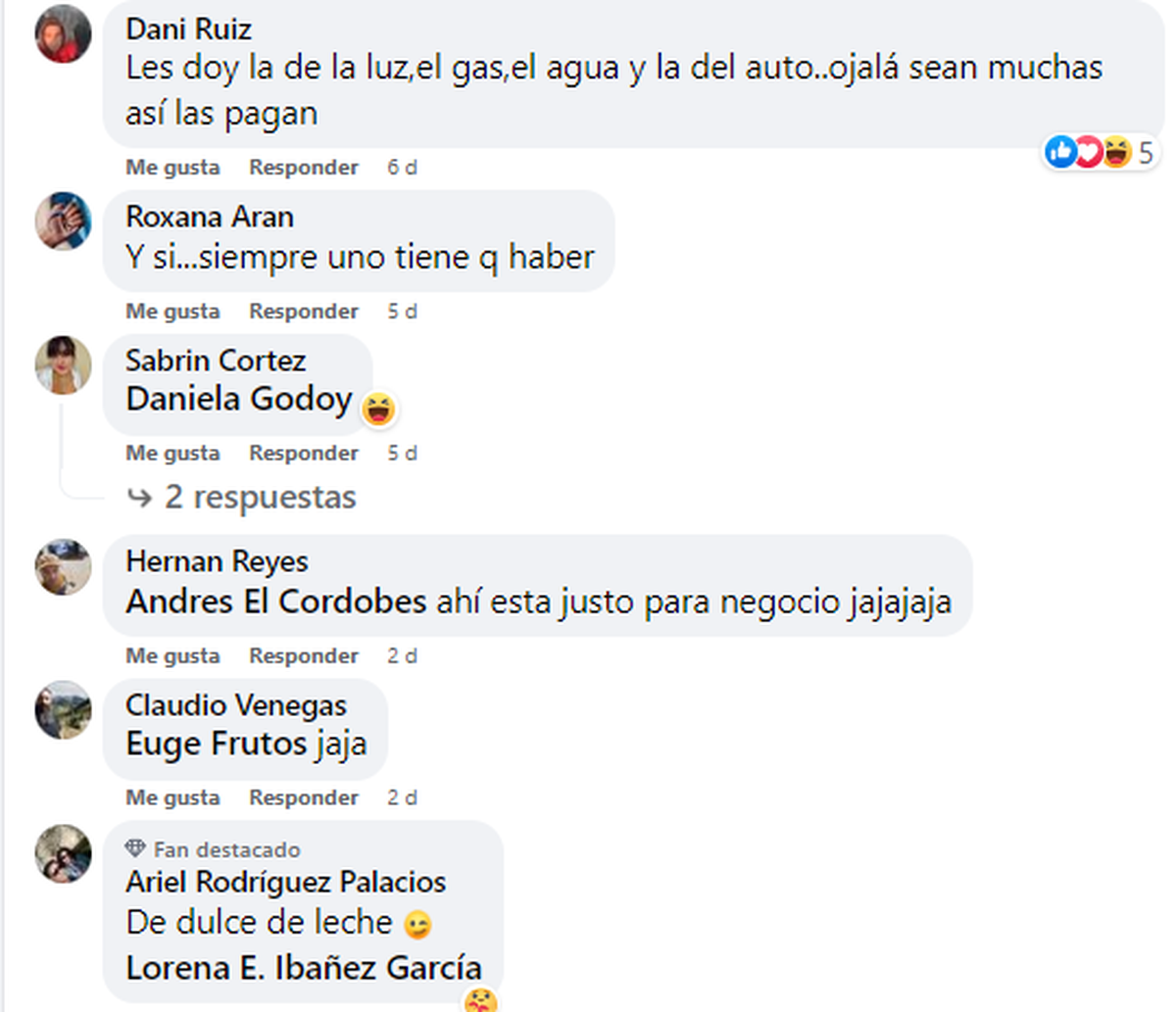Reply to Roxana Aran's comment

pyautogui.click(x=304, y=312)
